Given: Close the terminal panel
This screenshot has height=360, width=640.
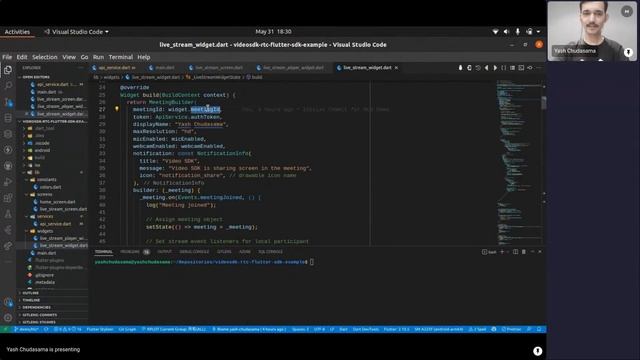Looking at the screenshot, I should (540, 252).
